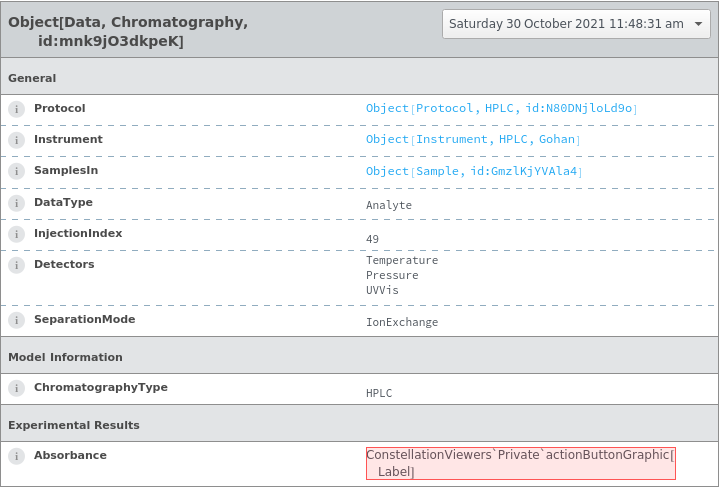Click the Object Data Chromatography title
719x488 pixels.
pyautogui.click(x=128, y=31)
